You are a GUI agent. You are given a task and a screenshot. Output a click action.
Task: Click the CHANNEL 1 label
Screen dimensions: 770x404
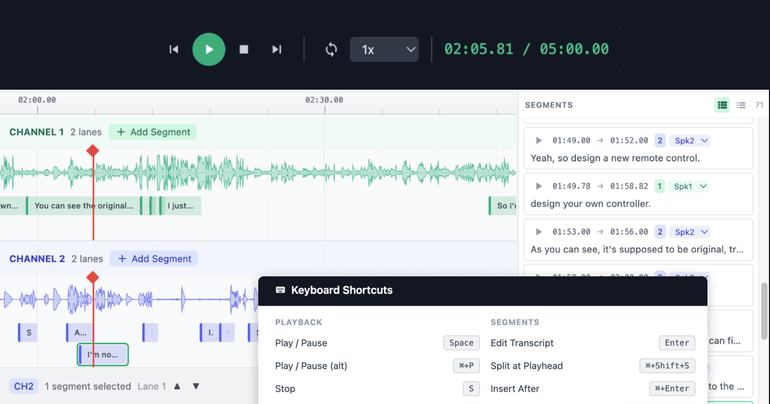click(x=36, y=132)
